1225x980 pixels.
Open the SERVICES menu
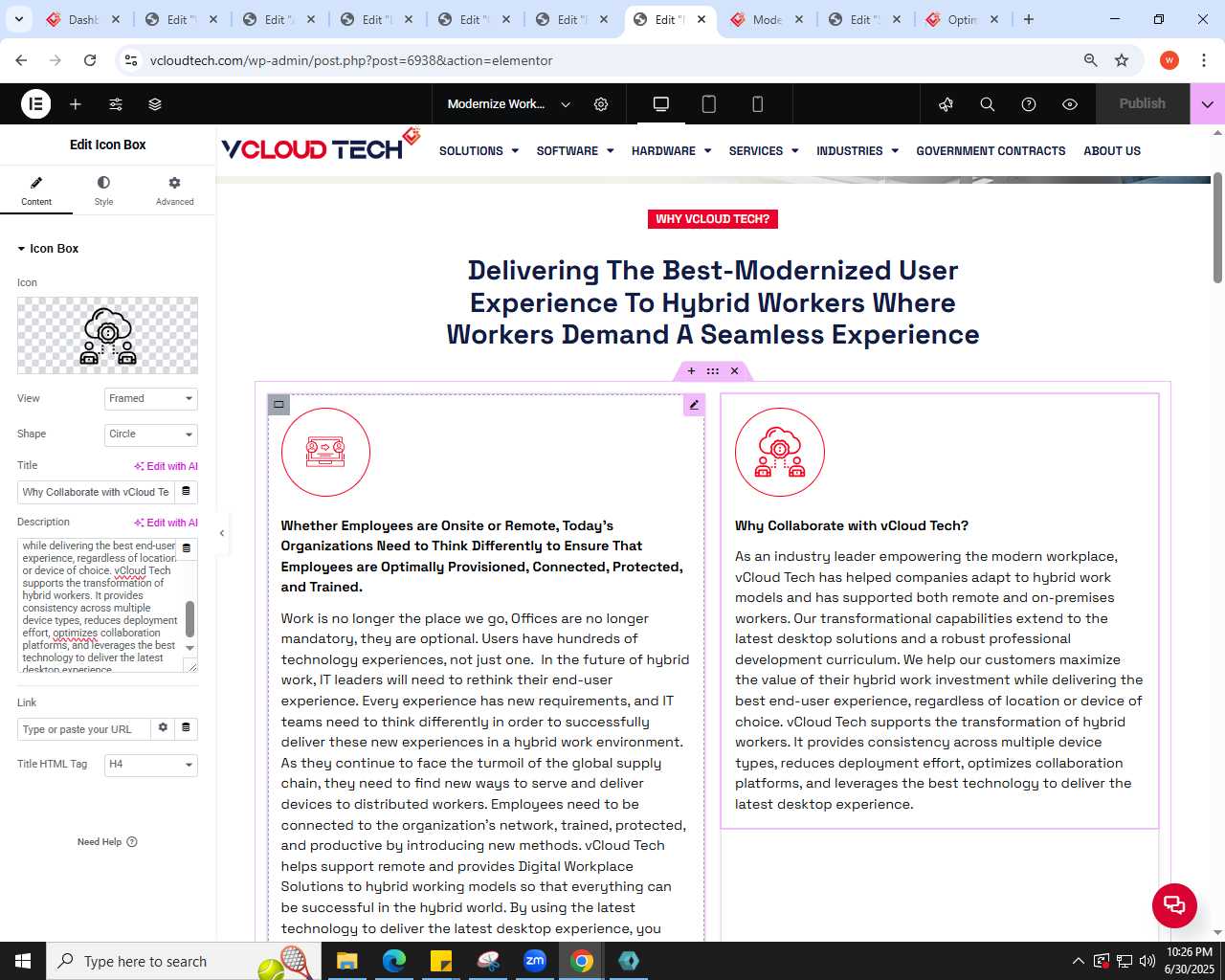[x=764, y=151]
